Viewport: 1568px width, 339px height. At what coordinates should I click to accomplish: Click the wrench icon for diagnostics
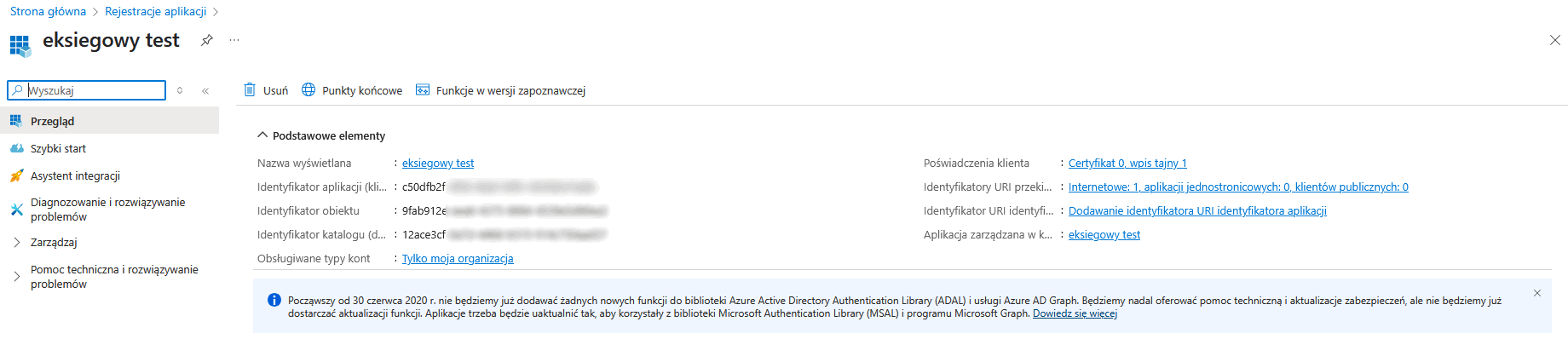[x=16, y=210]
